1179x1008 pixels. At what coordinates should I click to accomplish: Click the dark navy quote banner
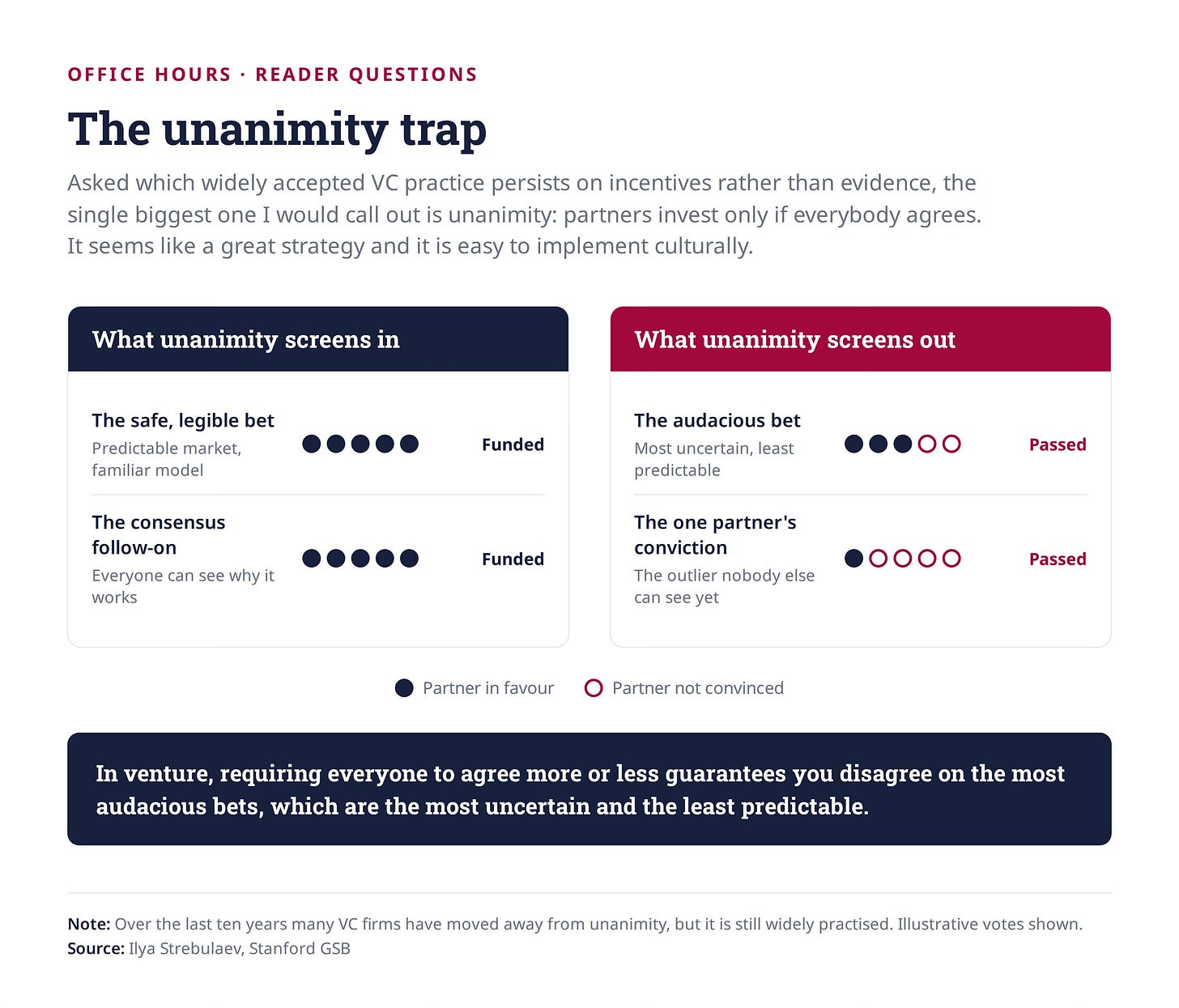(x=589, y=789)
